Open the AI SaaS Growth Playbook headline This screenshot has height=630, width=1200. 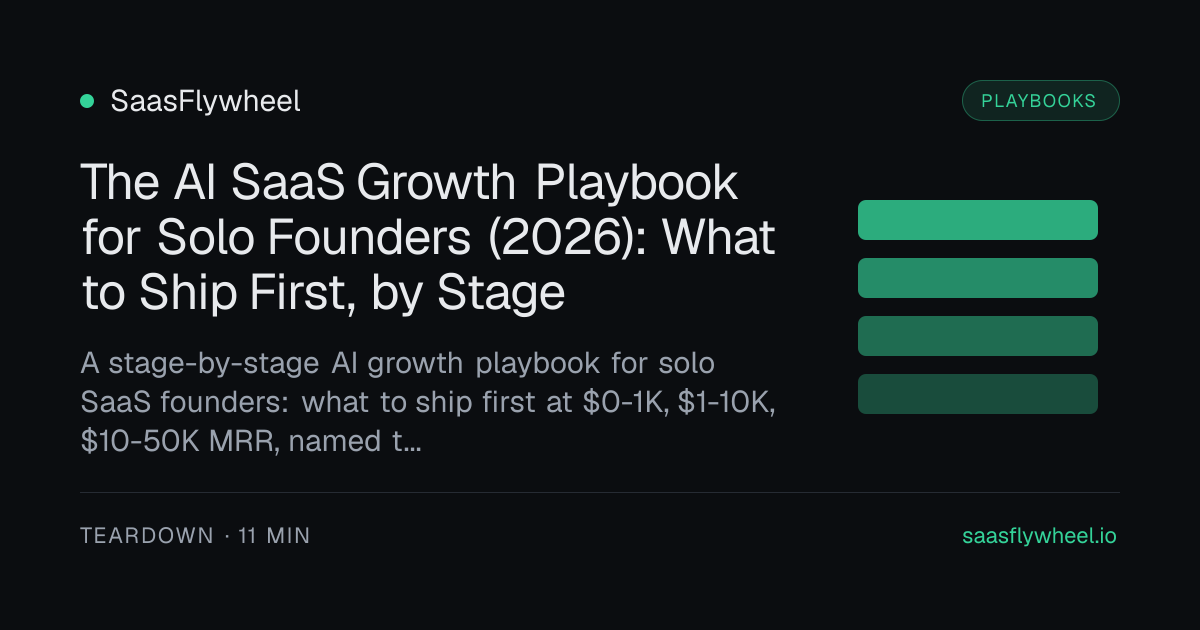[428, 238]
